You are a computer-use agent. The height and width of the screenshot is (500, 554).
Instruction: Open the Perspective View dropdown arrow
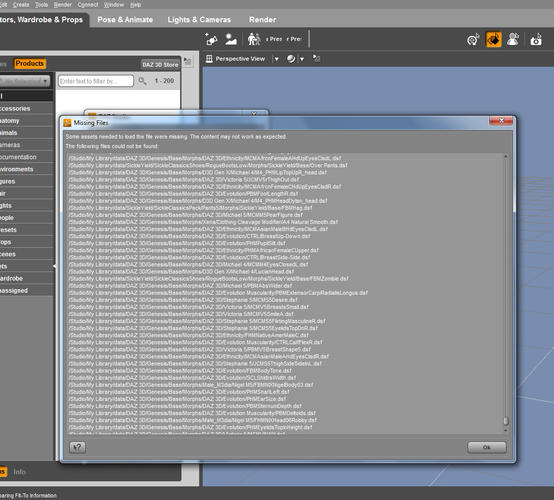point(277,59)
